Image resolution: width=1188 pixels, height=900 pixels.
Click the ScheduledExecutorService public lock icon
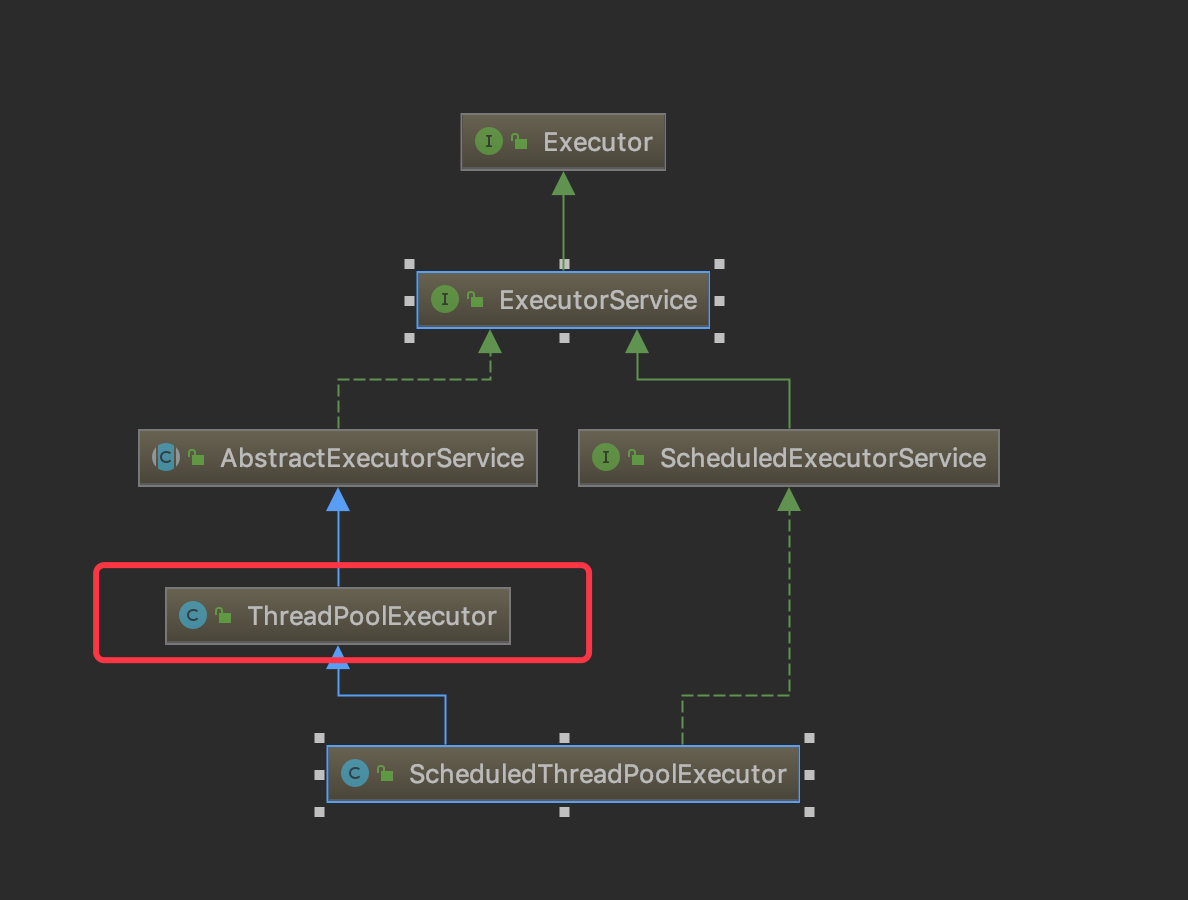[x=636, y=457]
